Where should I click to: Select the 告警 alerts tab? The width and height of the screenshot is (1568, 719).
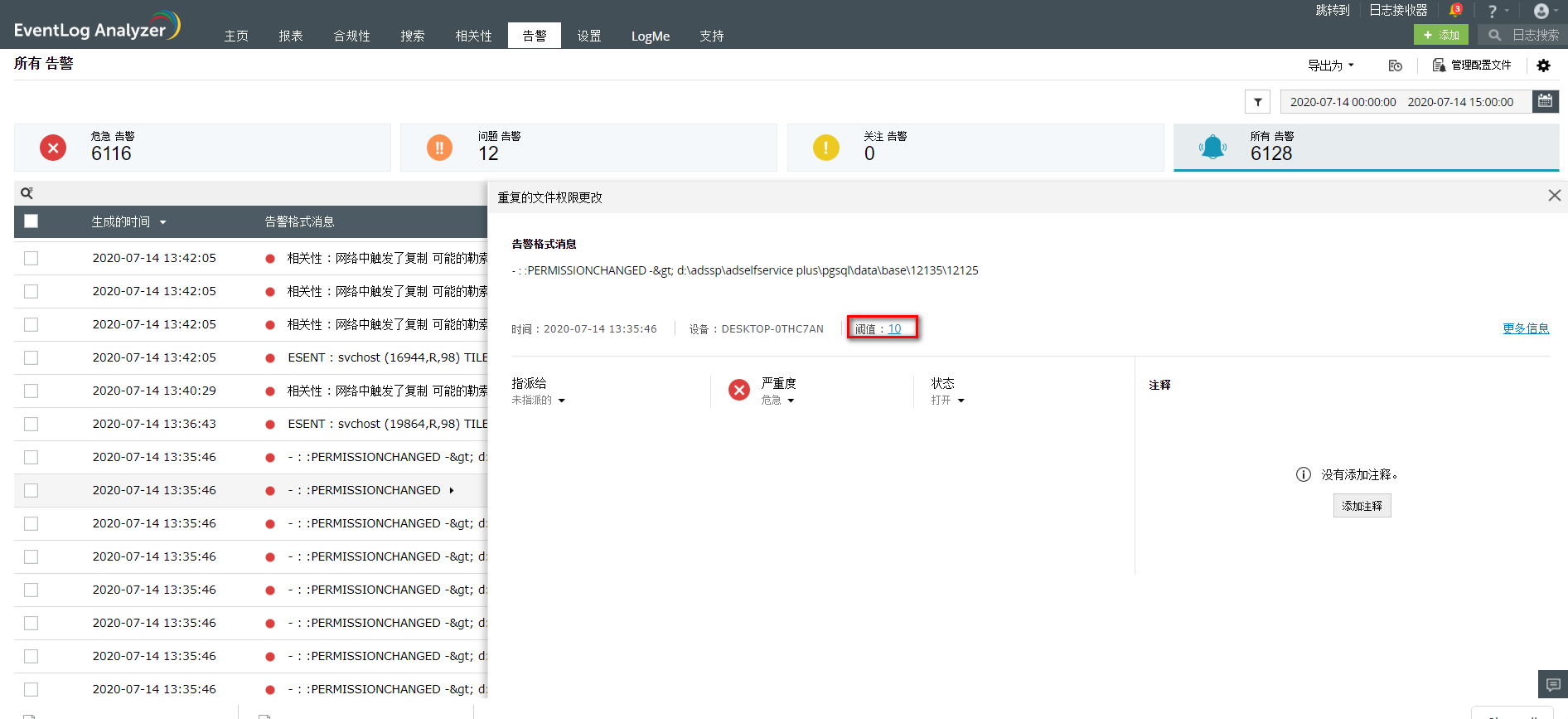(535, 36)
